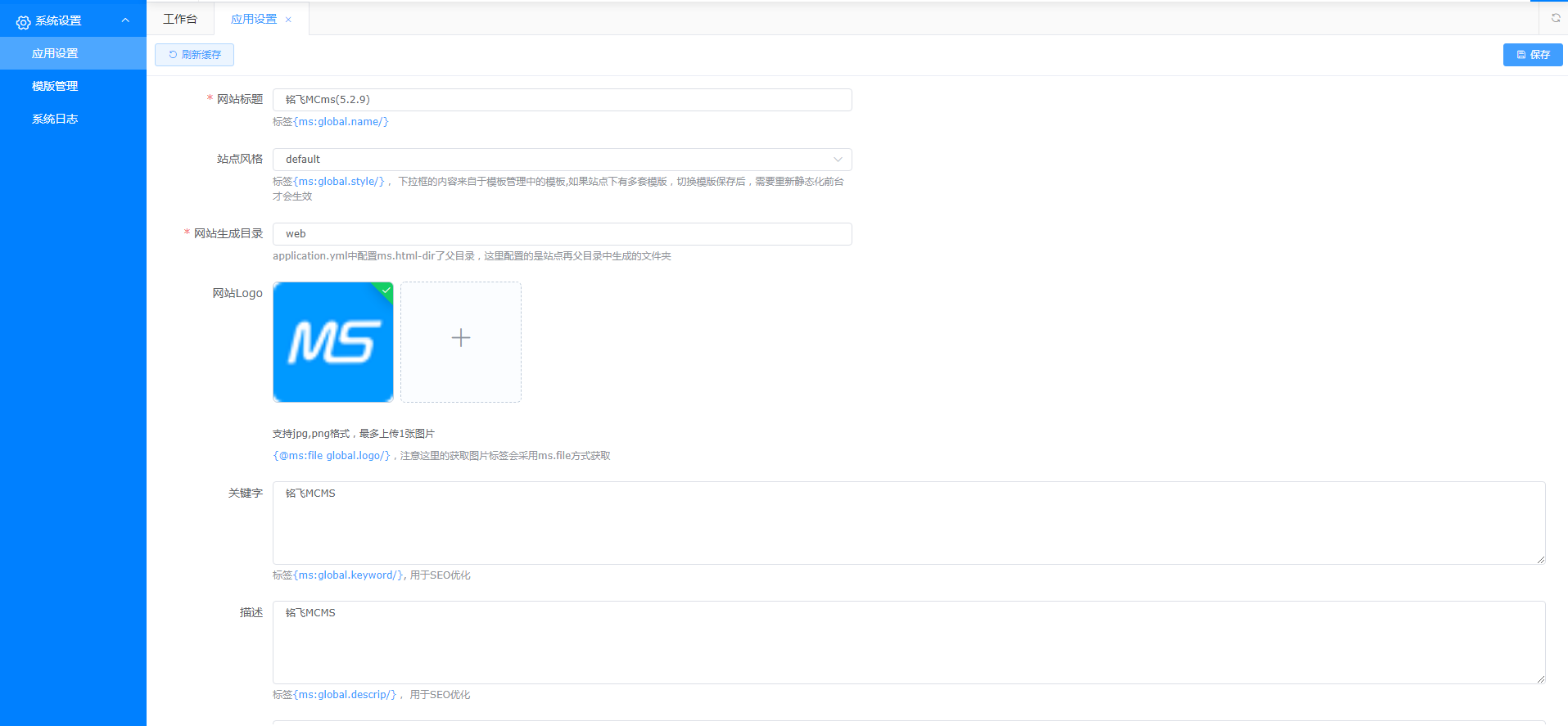1568x726 pixels.
Task: Click the green checkmark on the logo
Action: coord(386,290)
